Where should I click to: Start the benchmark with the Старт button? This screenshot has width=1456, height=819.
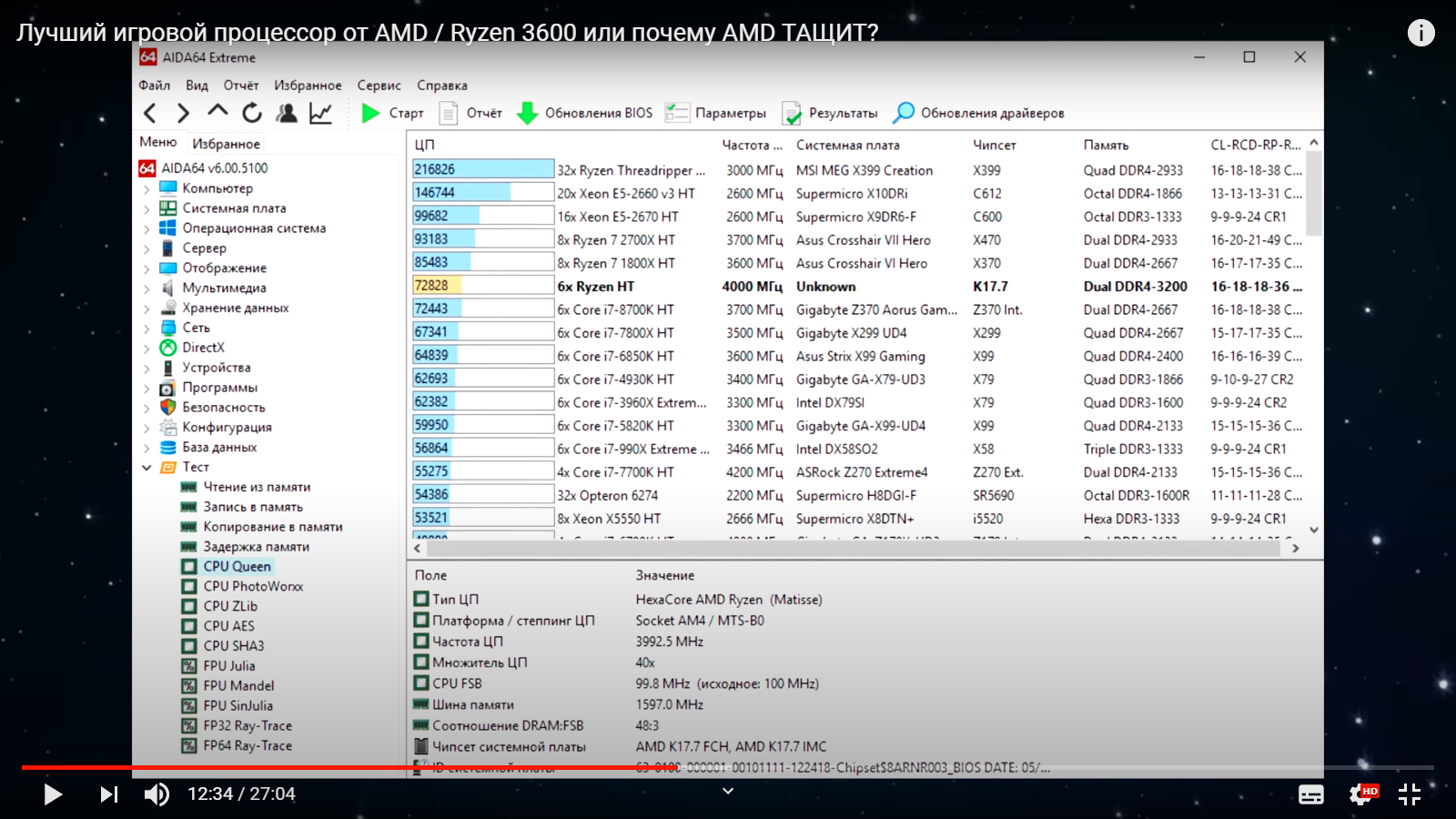click(392, 113)
